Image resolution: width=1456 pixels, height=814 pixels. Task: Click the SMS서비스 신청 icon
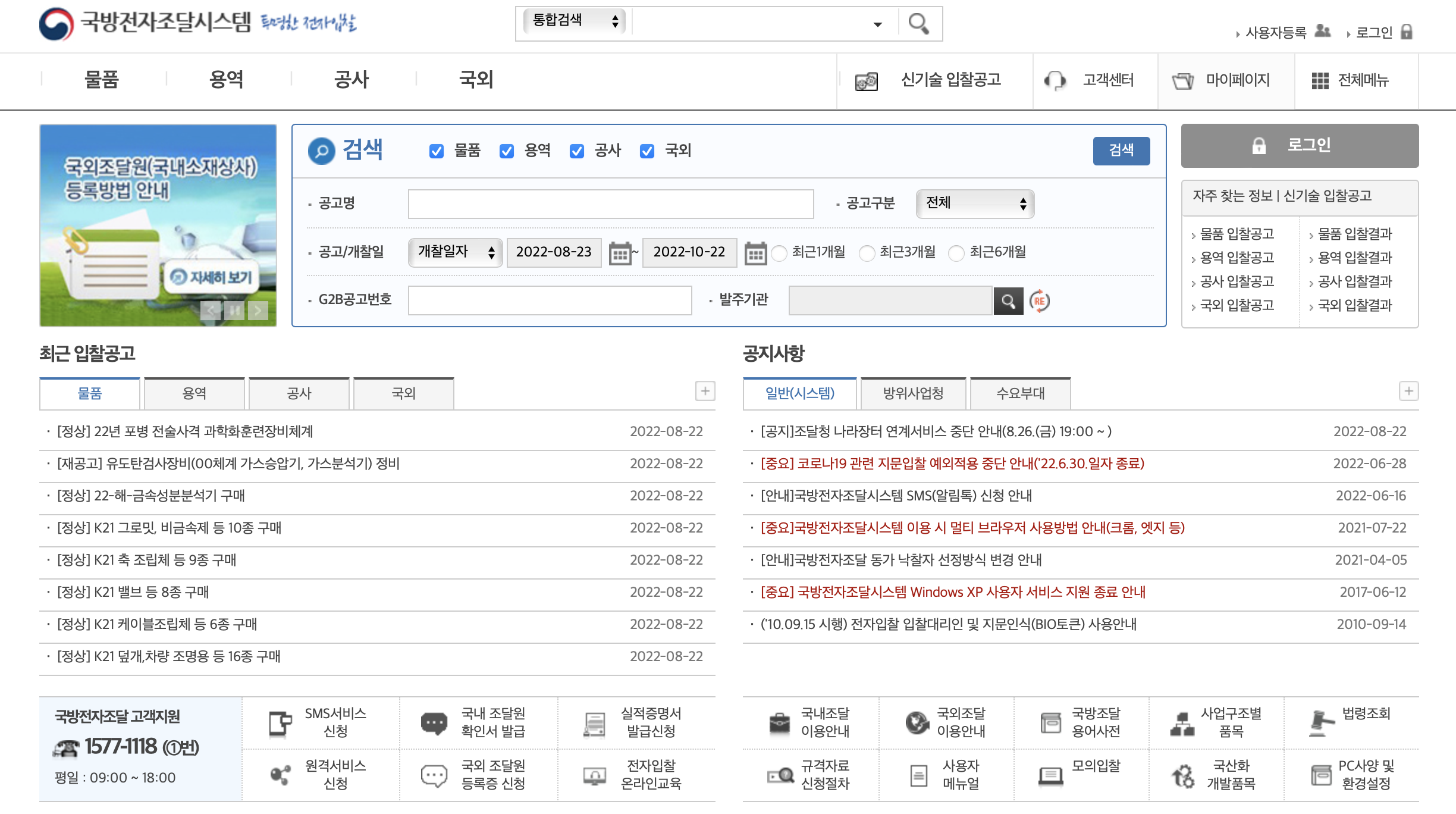pyautogui.click(x=280, y=722)
